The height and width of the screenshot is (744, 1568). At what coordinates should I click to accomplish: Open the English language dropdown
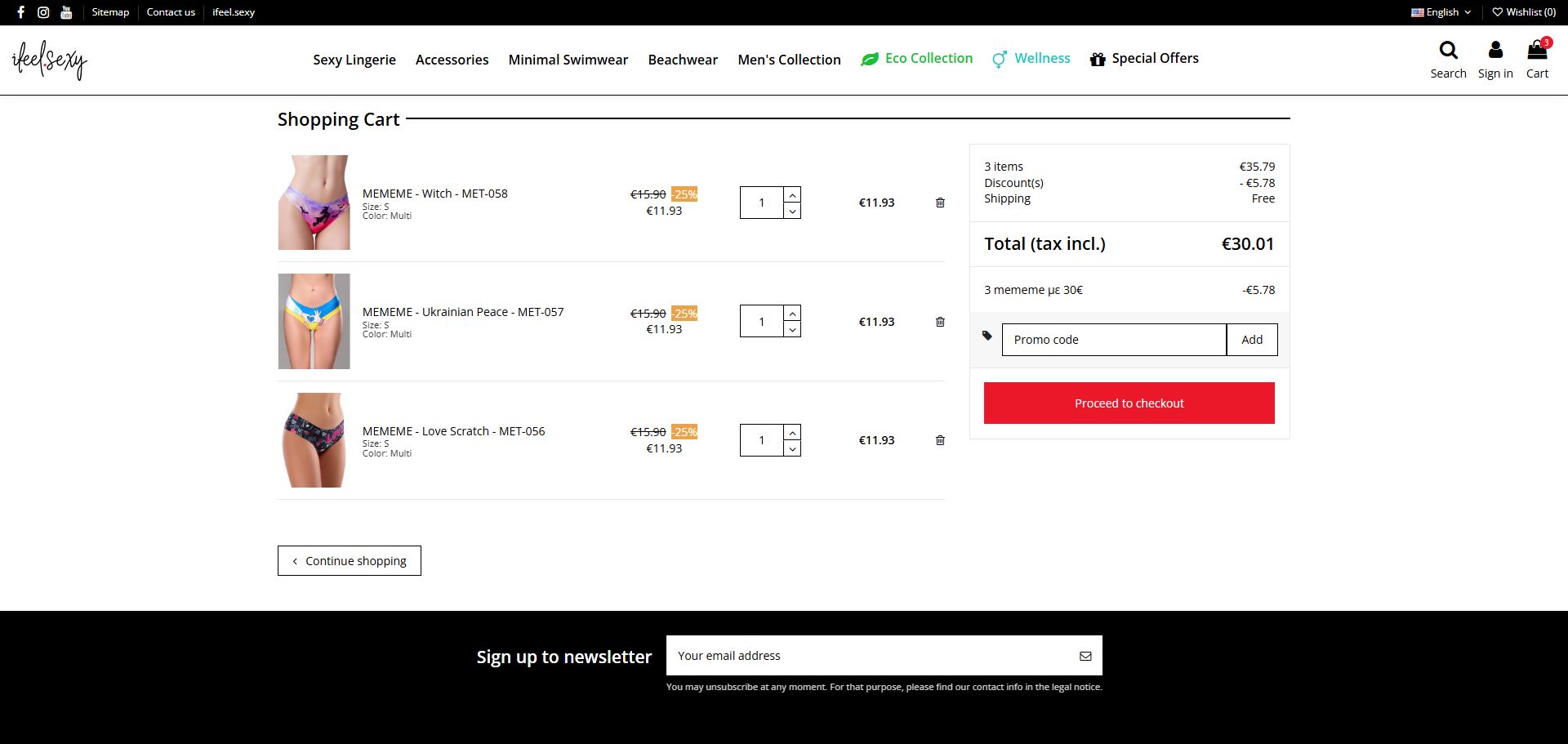click(x=1441, y=12)
